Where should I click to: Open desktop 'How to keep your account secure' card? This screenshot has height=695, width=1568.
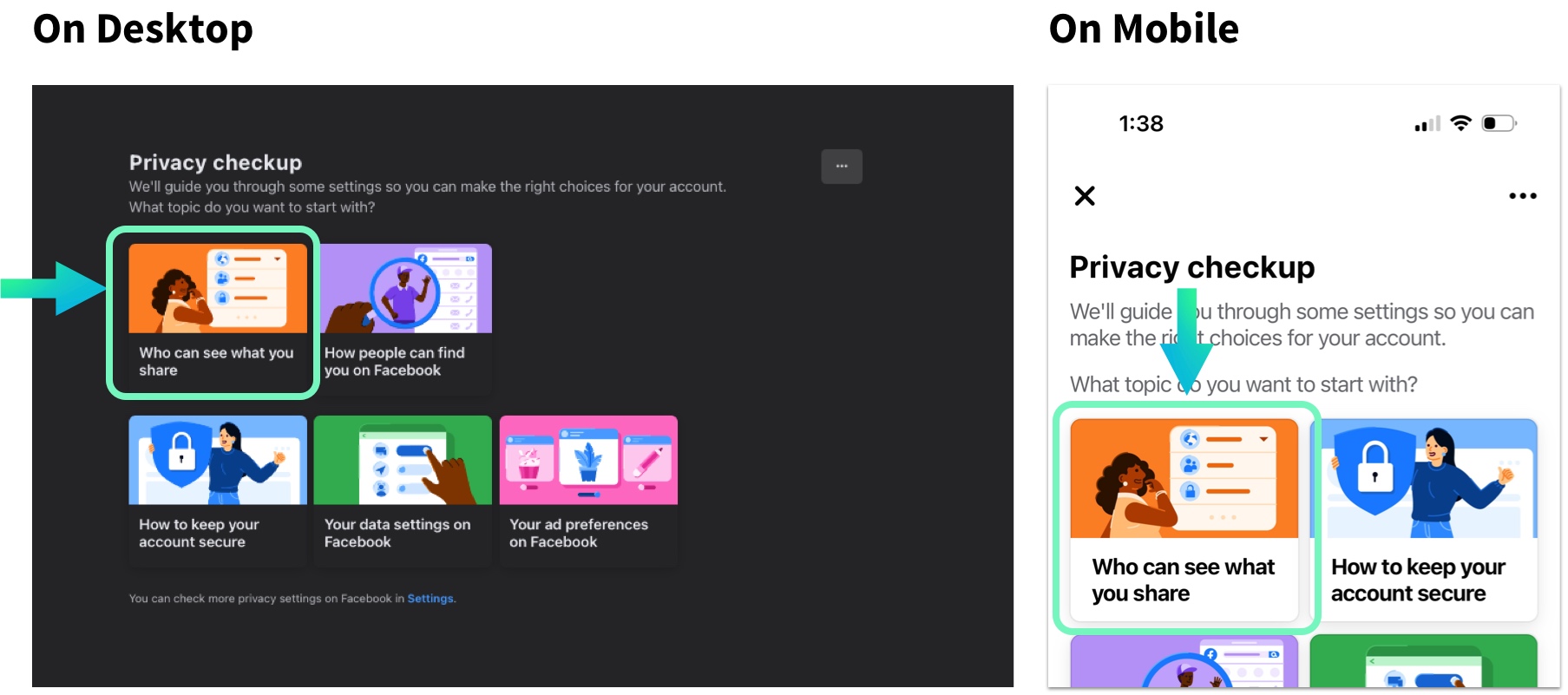click(x=217, y=488)
